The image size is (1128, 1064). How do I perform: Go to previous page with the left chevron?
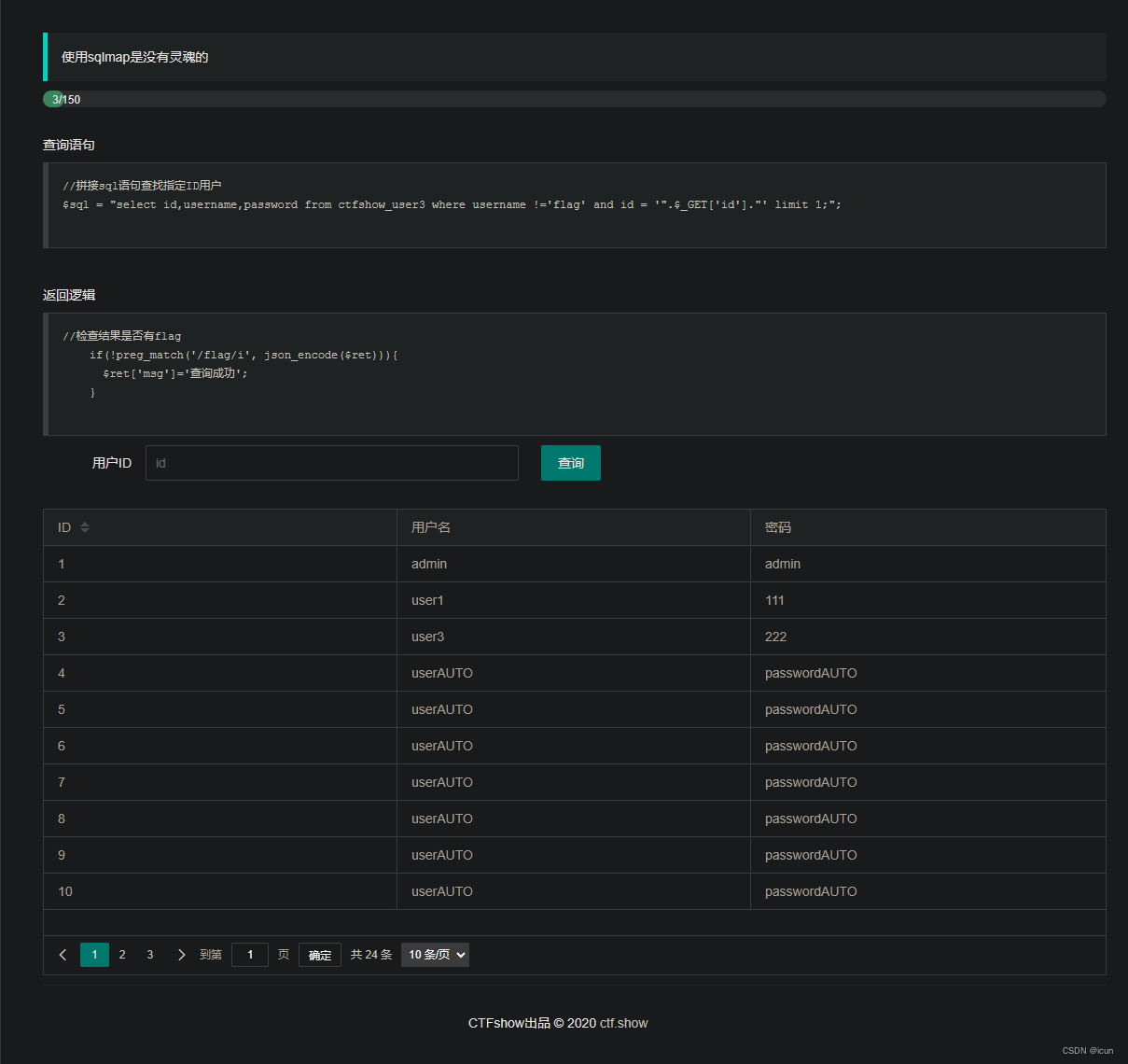63,954
